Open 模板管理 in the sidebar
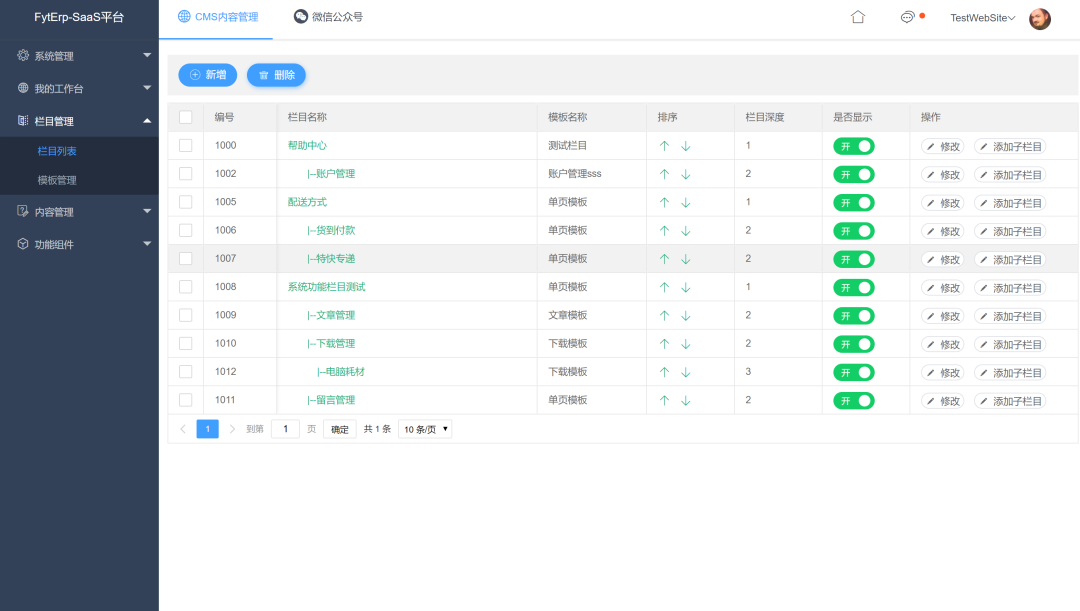The image size is (1080, 611). (x=57, y=180)
